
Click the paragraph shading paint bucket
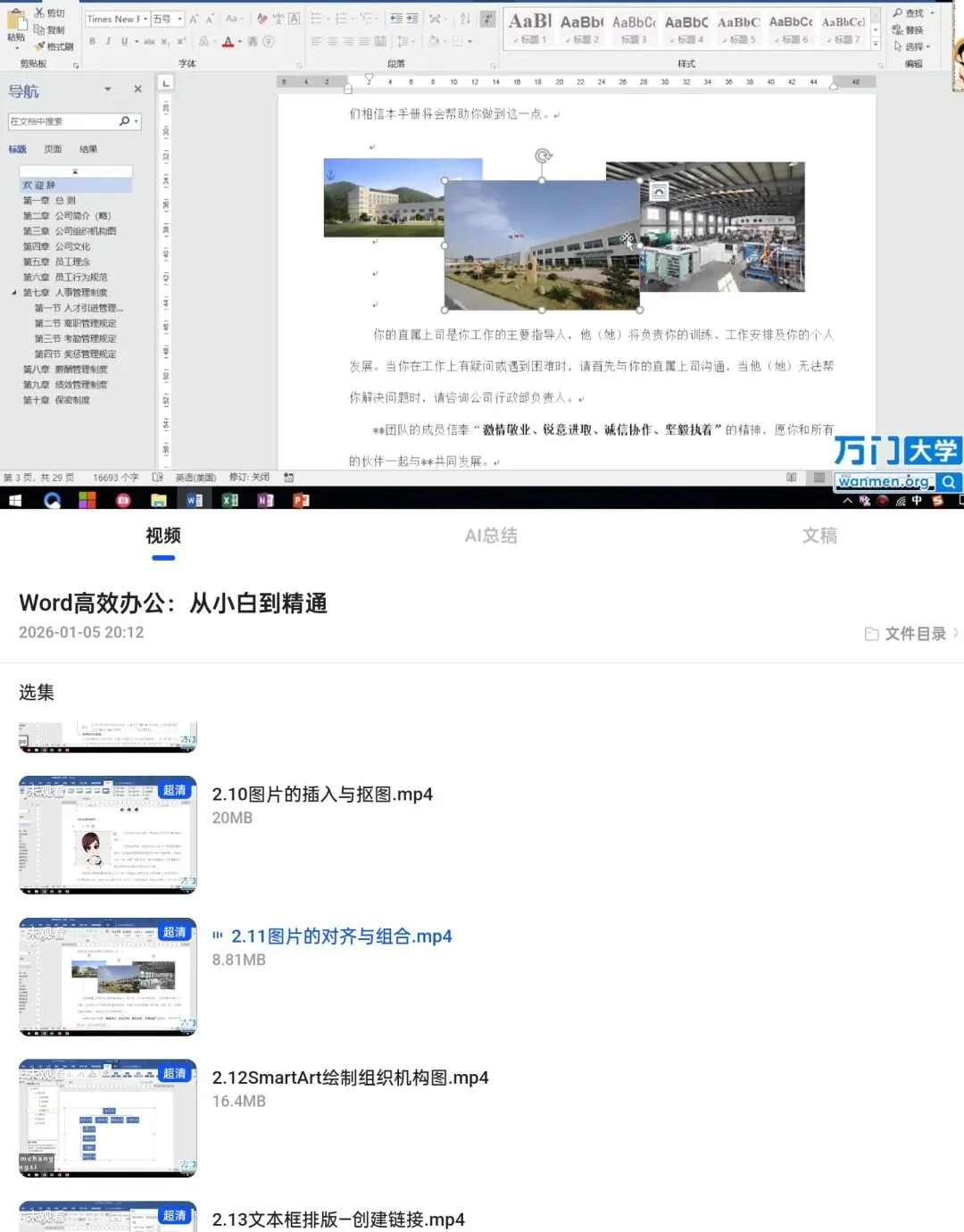pyautogui.click(x=433, y=41)
